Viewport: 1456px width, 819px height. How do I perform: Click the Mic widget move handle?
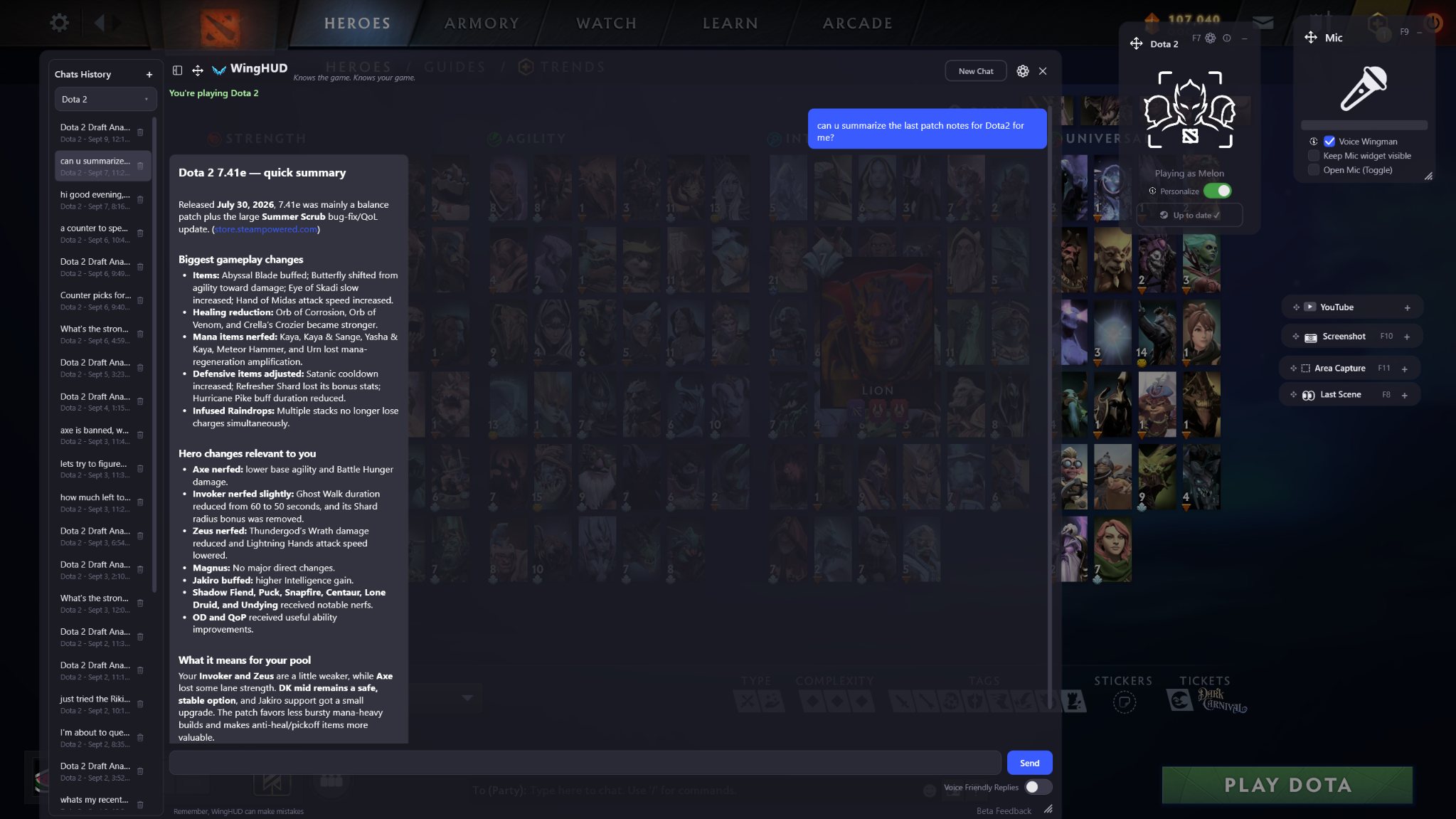coord(1311,37)
